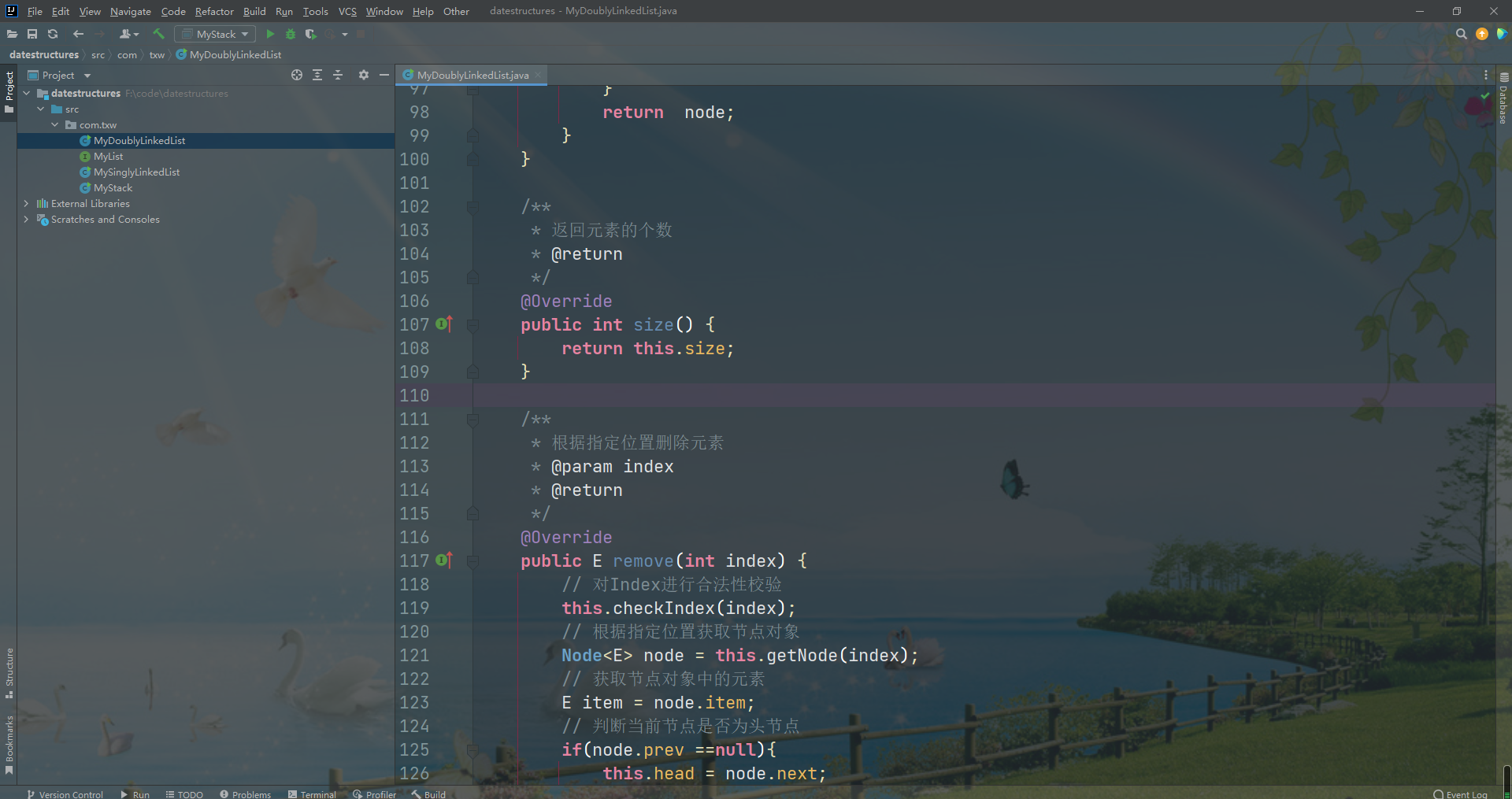Click the override gutter icon on line 107

pos(444,324)
